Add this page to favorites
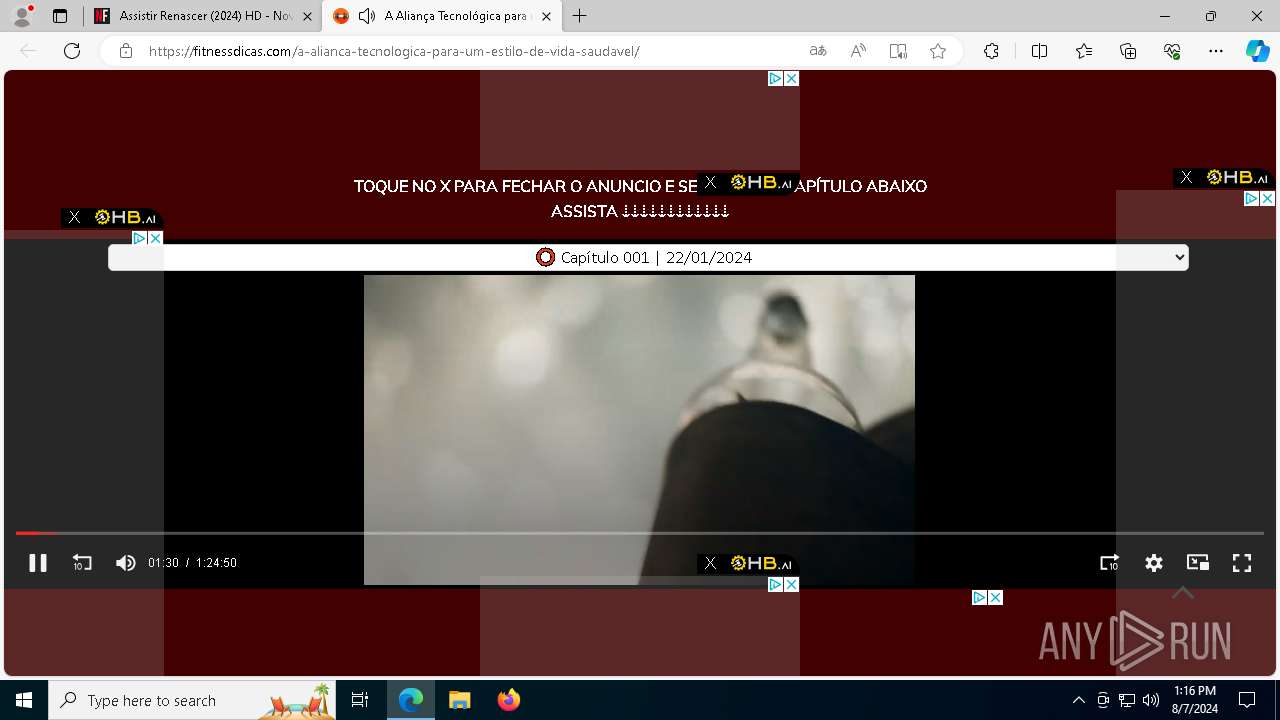Image resolution: width=1280 pixels, height=720 pixels. (x=938, y=51)
